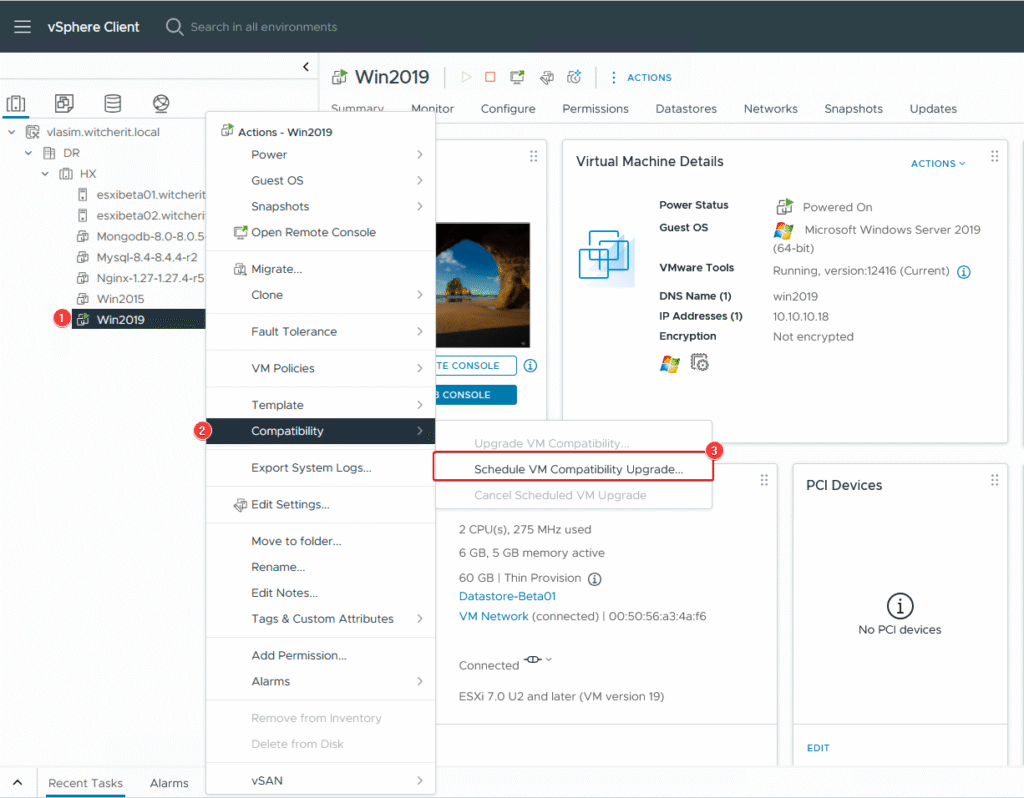
Task: Open Fault Tolerance submenu
Action: tap(321, 332)
